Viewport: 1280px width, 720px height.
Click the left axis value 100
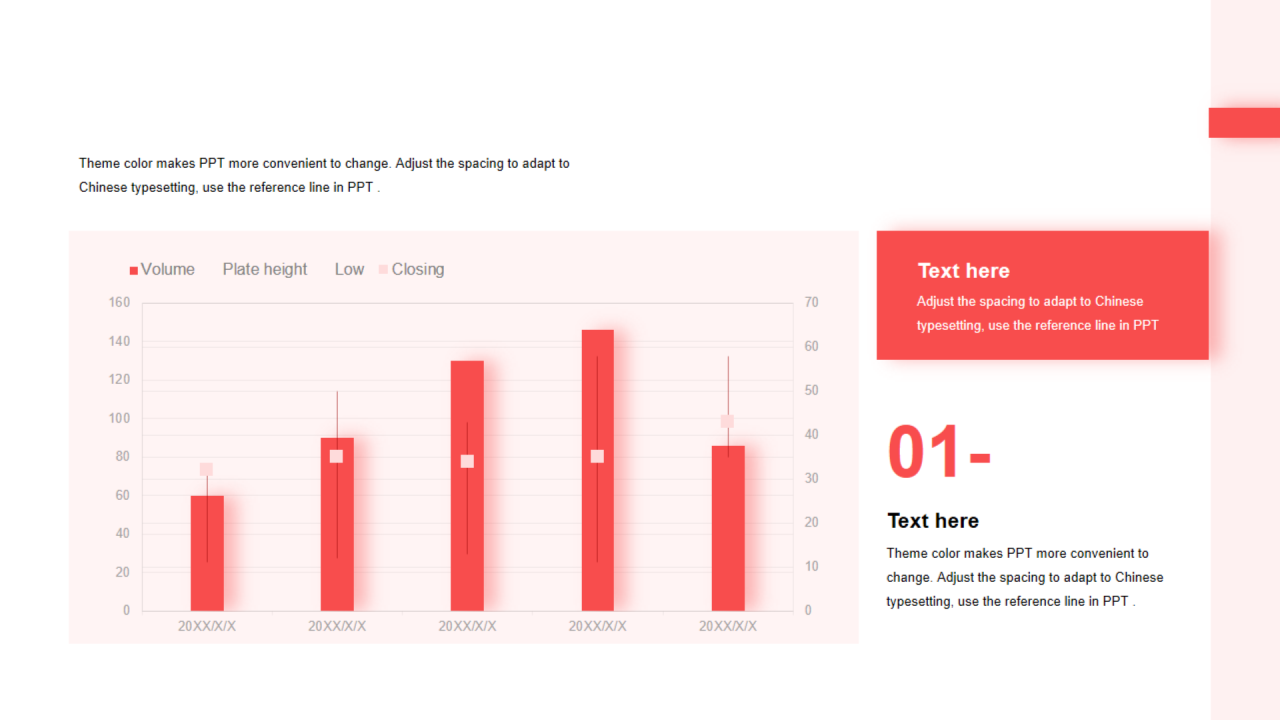[120, 418]
